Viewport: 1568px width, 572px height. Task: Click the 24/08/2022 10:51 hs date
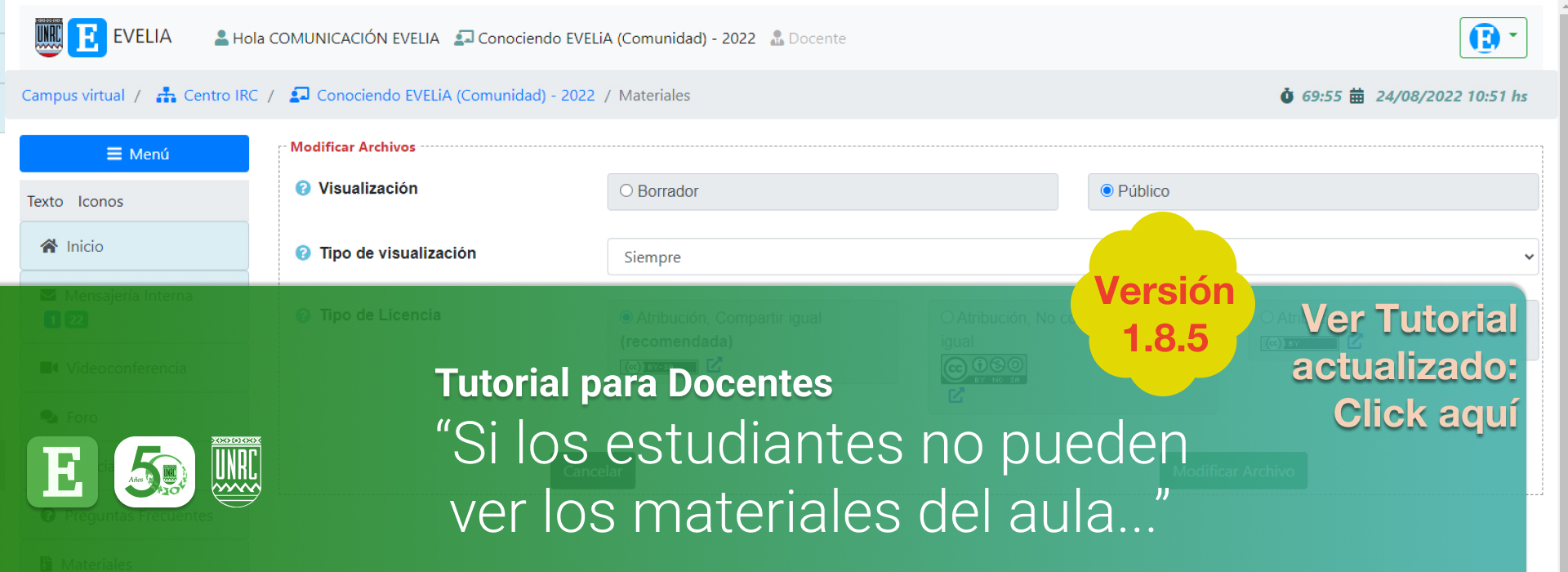tap(1451, 96)
